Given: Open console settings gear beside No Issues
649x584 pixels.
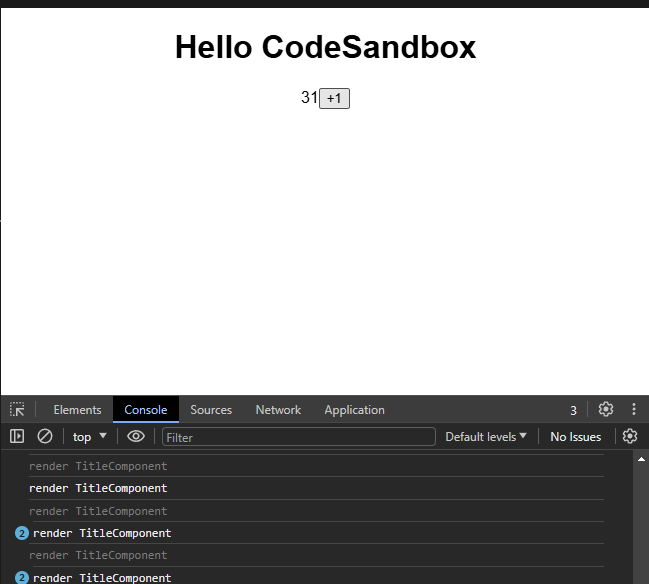Looking at the screenshot, I should coord(630,436).
